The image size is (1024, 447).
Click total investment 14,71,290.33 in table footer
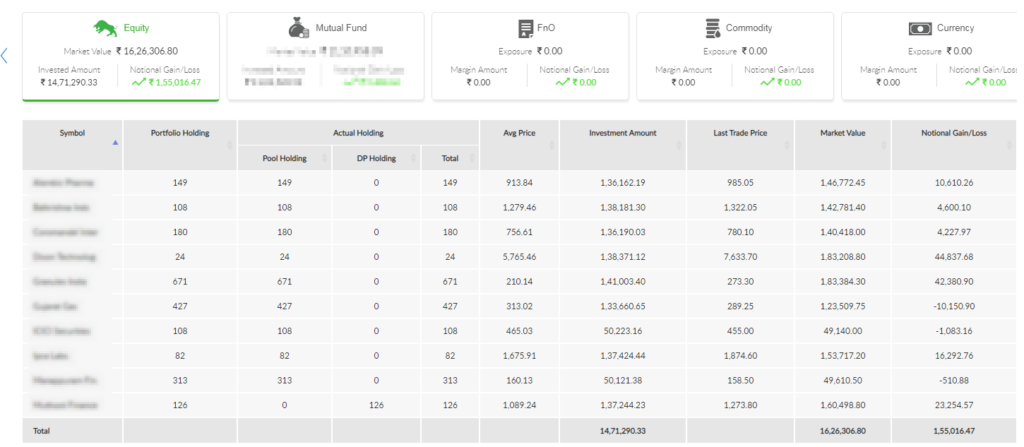(x=623, y=431)
